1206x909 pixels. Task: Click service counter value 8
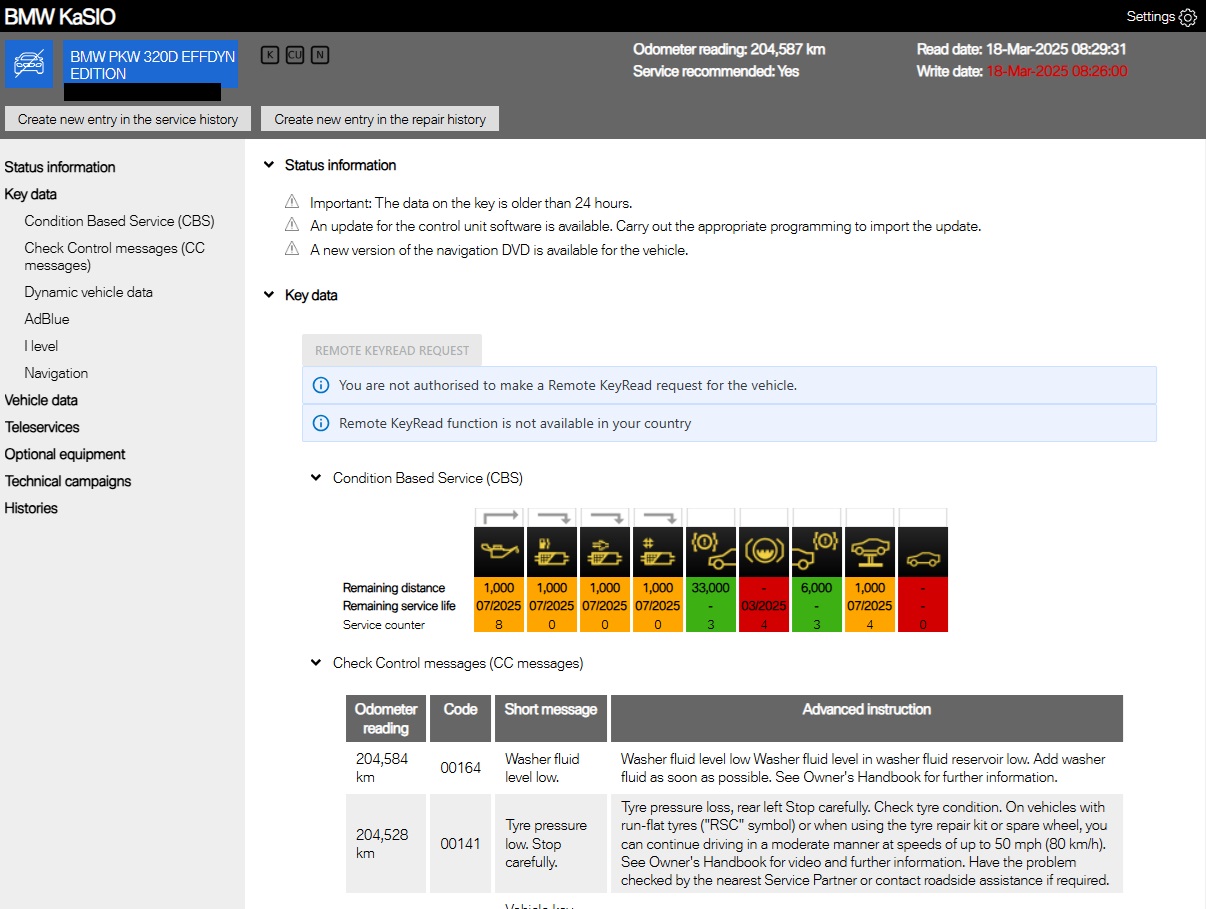coord(499,624)
